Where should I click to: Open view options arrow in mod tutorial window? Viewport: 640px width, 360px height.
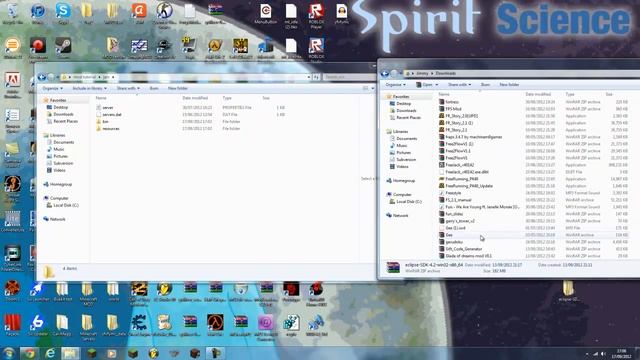(x=372, y=88)
